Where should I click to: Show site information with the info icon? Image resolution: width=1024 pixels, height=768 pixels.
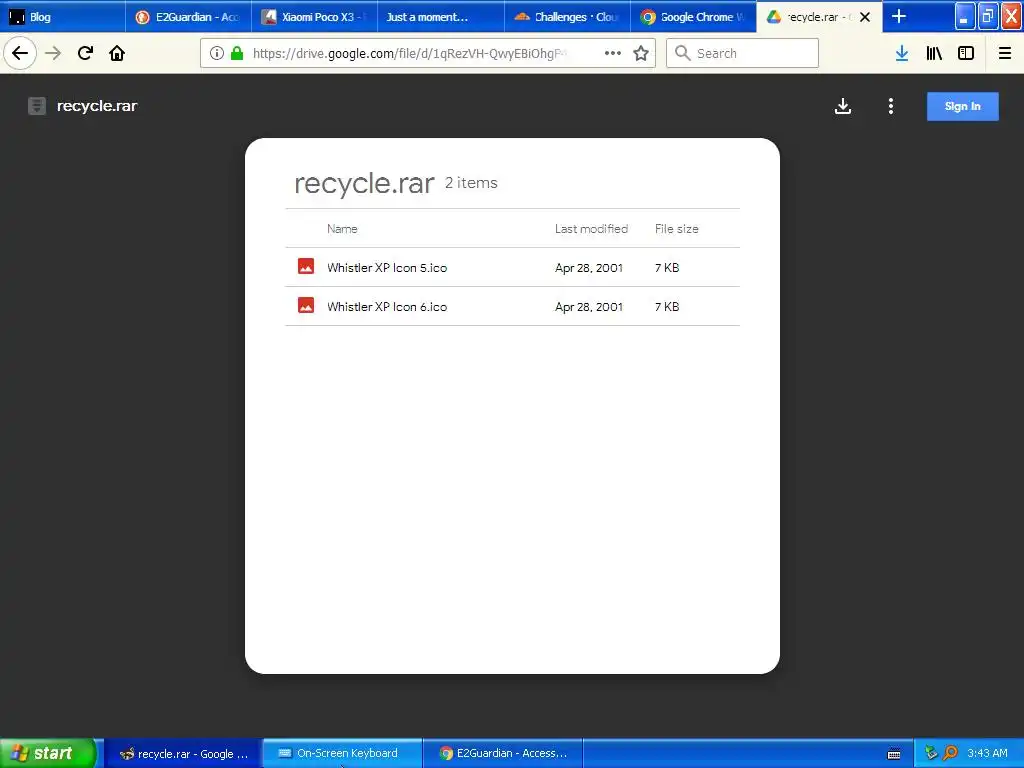coord(217,53)
